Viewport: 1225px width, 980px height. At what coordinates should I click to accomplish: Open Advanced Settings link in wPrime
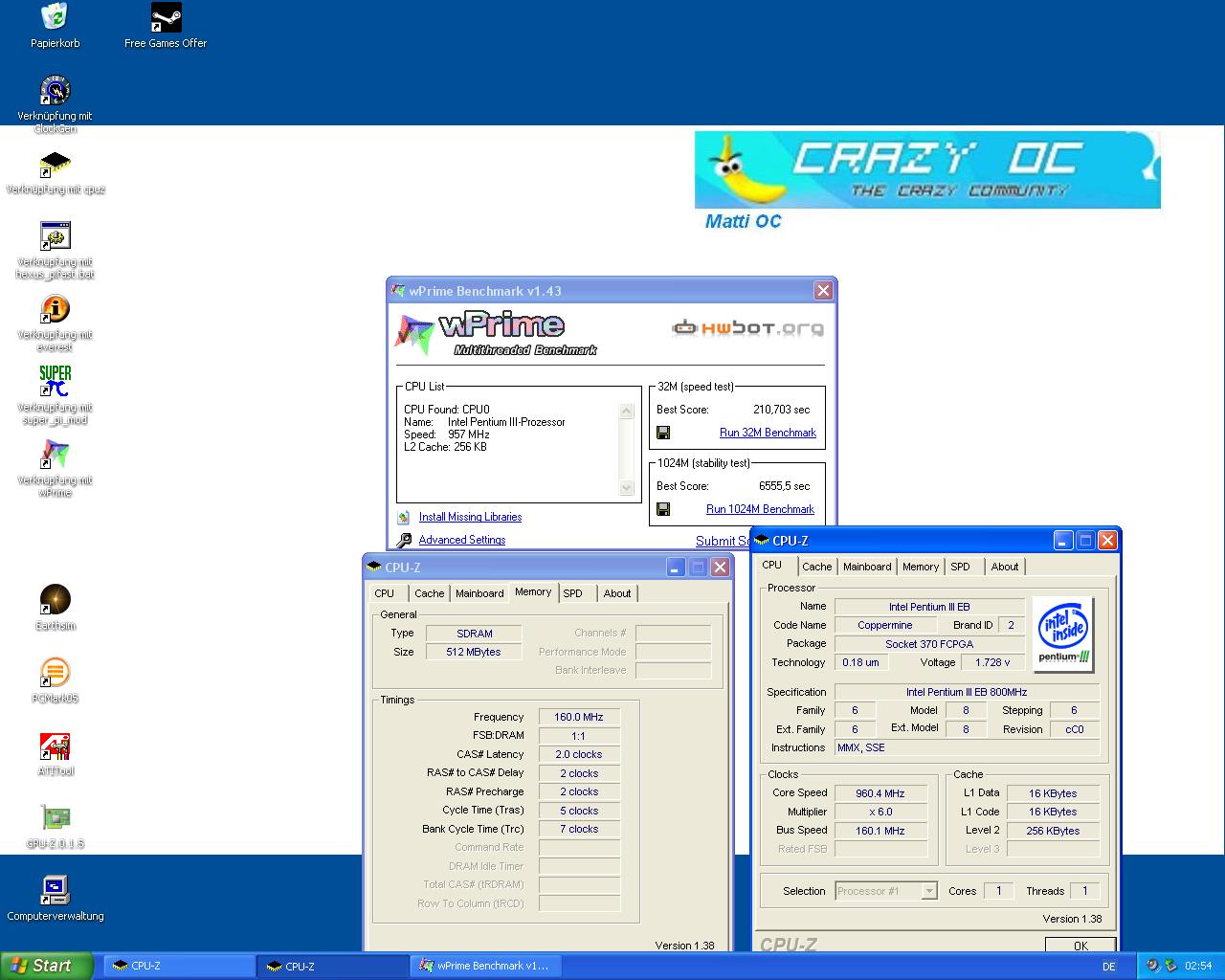click(461, 540)
